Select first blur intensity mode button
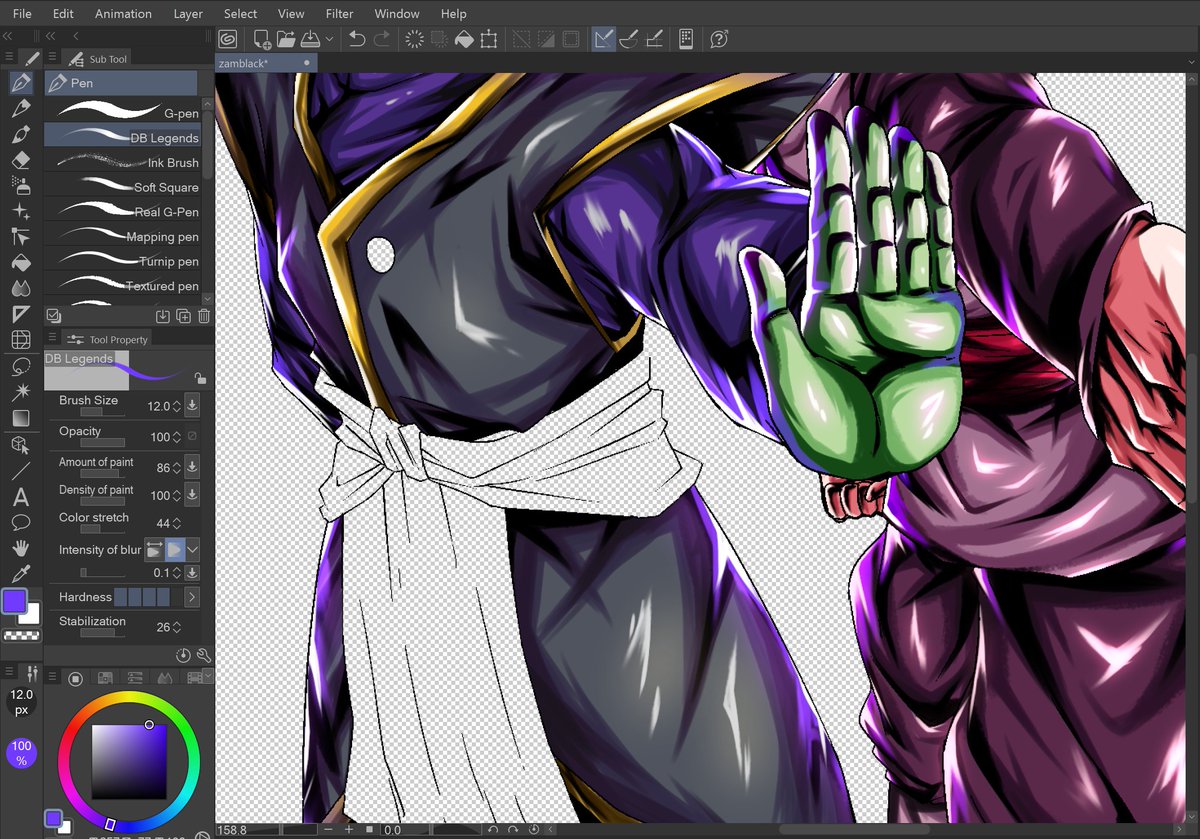 [x=155, y=549]
